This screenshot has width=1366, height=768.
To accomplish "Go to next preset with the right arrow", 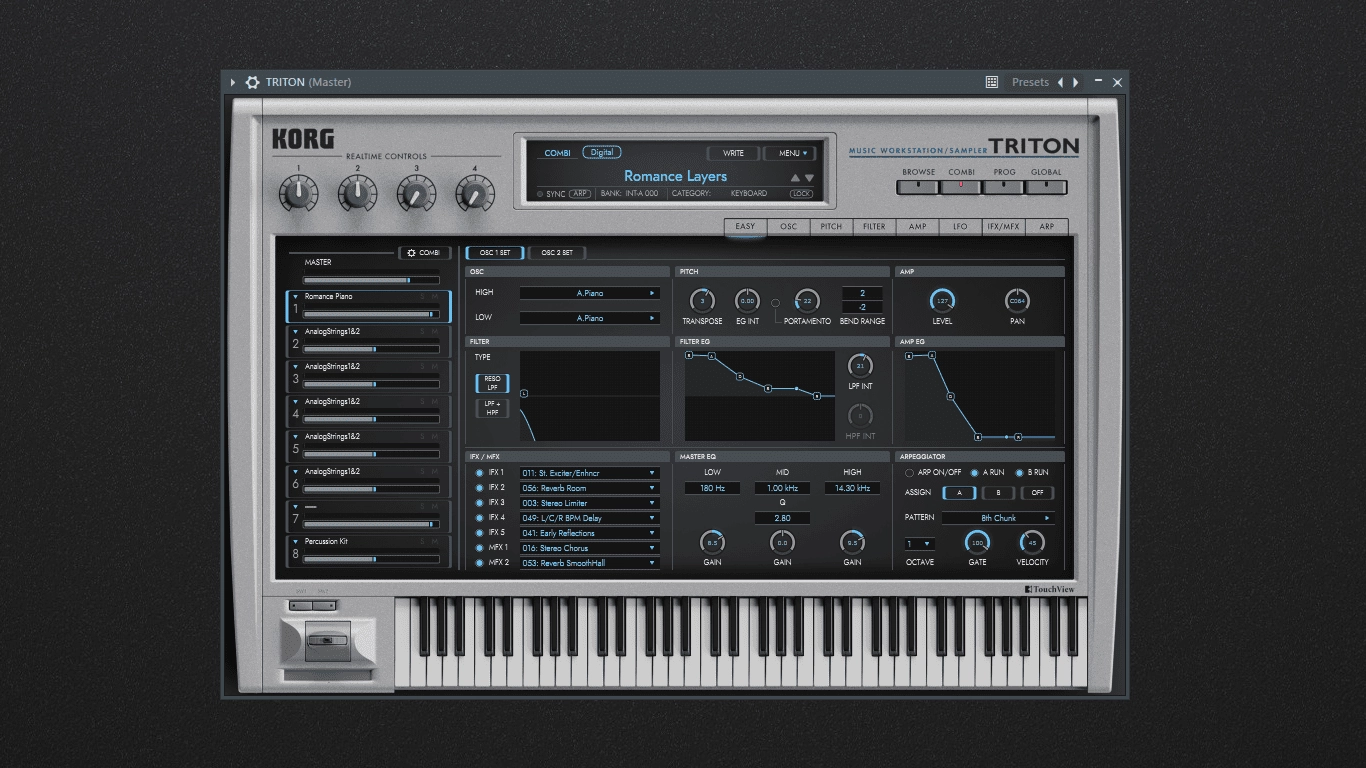I will pos(1076,82).
